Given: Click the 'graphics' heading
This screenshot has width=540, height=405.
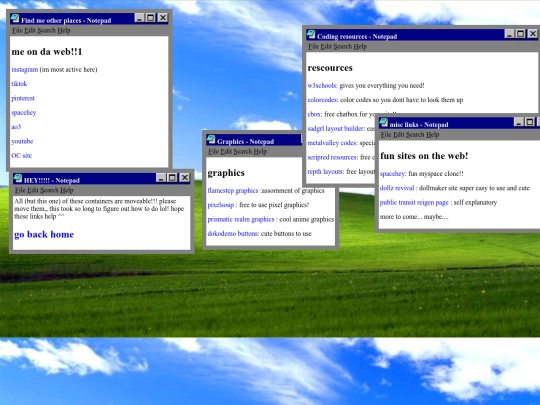Looking at the screenshot, I should coord(226,173).
